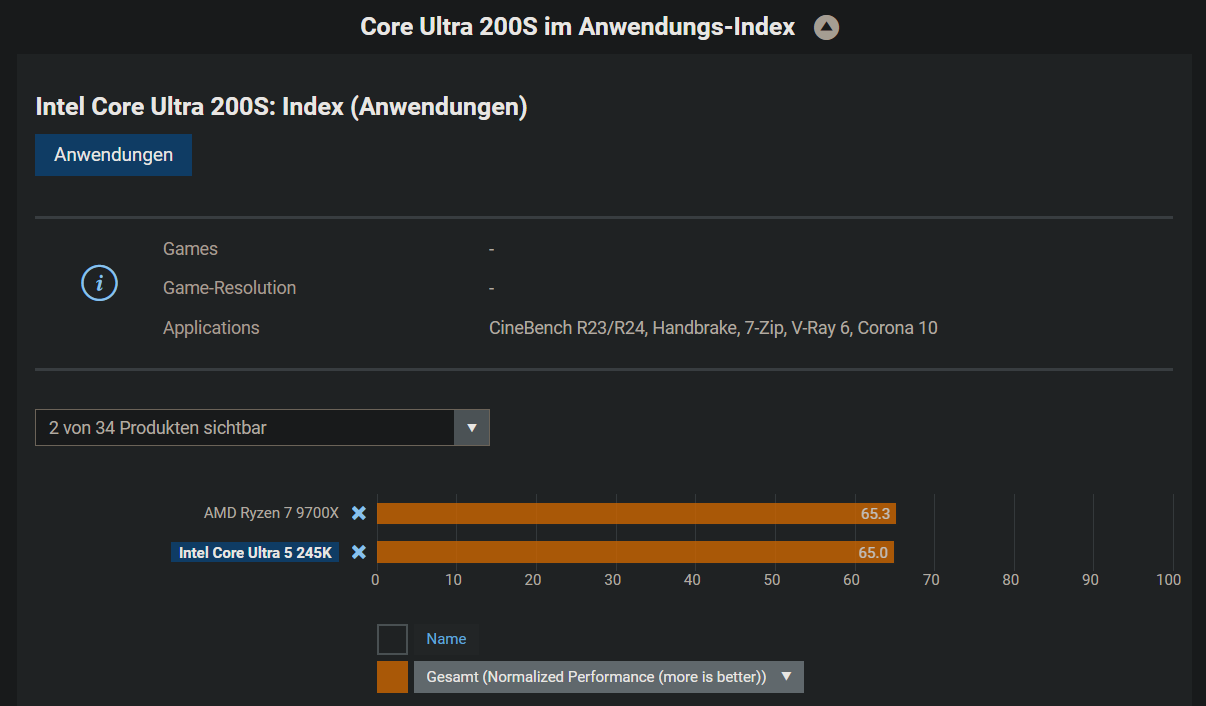Click the empty swatch beside Name

point(392,639)
